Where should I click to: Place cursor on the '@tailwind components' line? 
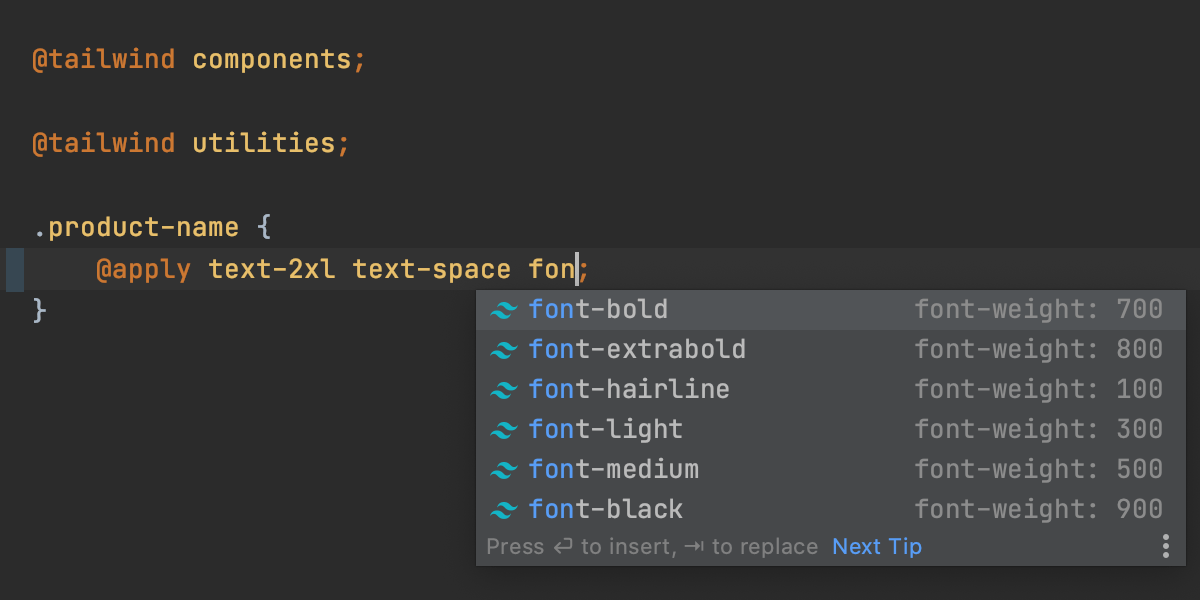pyautogui.click(x=199, y=59)
